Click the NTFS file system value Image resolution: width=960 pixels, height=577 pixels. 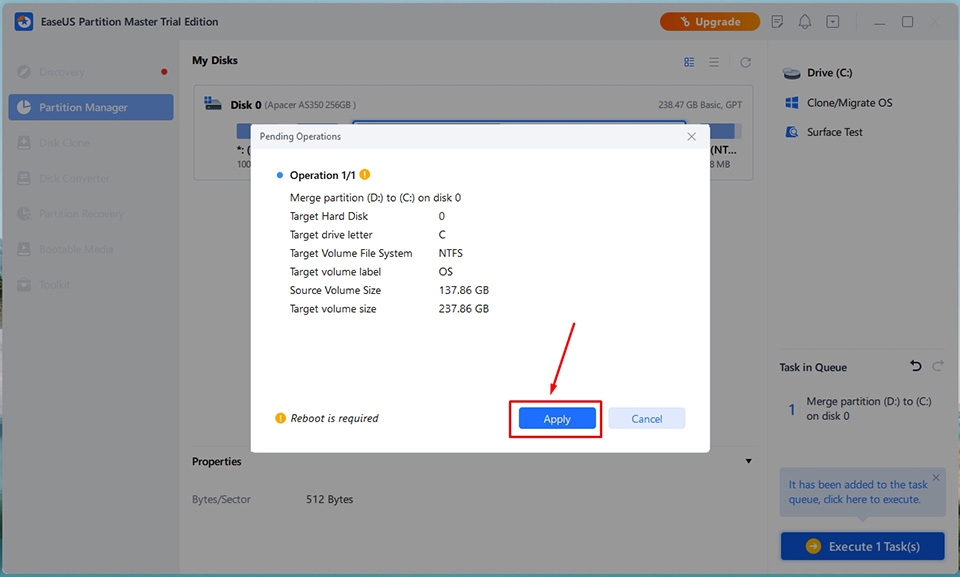[x=451, y=253]
